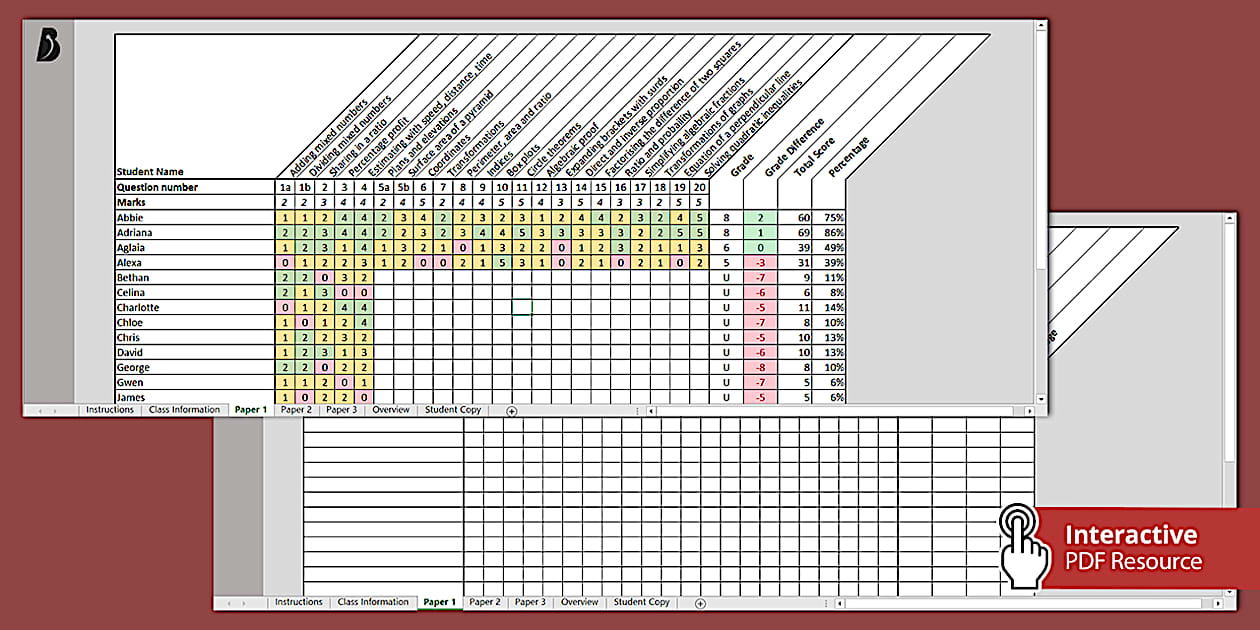This screenshot has height=630, width=1260.
Task: Go to the Overview tab in the front spreadsheet
Action: tap(391, 410)
